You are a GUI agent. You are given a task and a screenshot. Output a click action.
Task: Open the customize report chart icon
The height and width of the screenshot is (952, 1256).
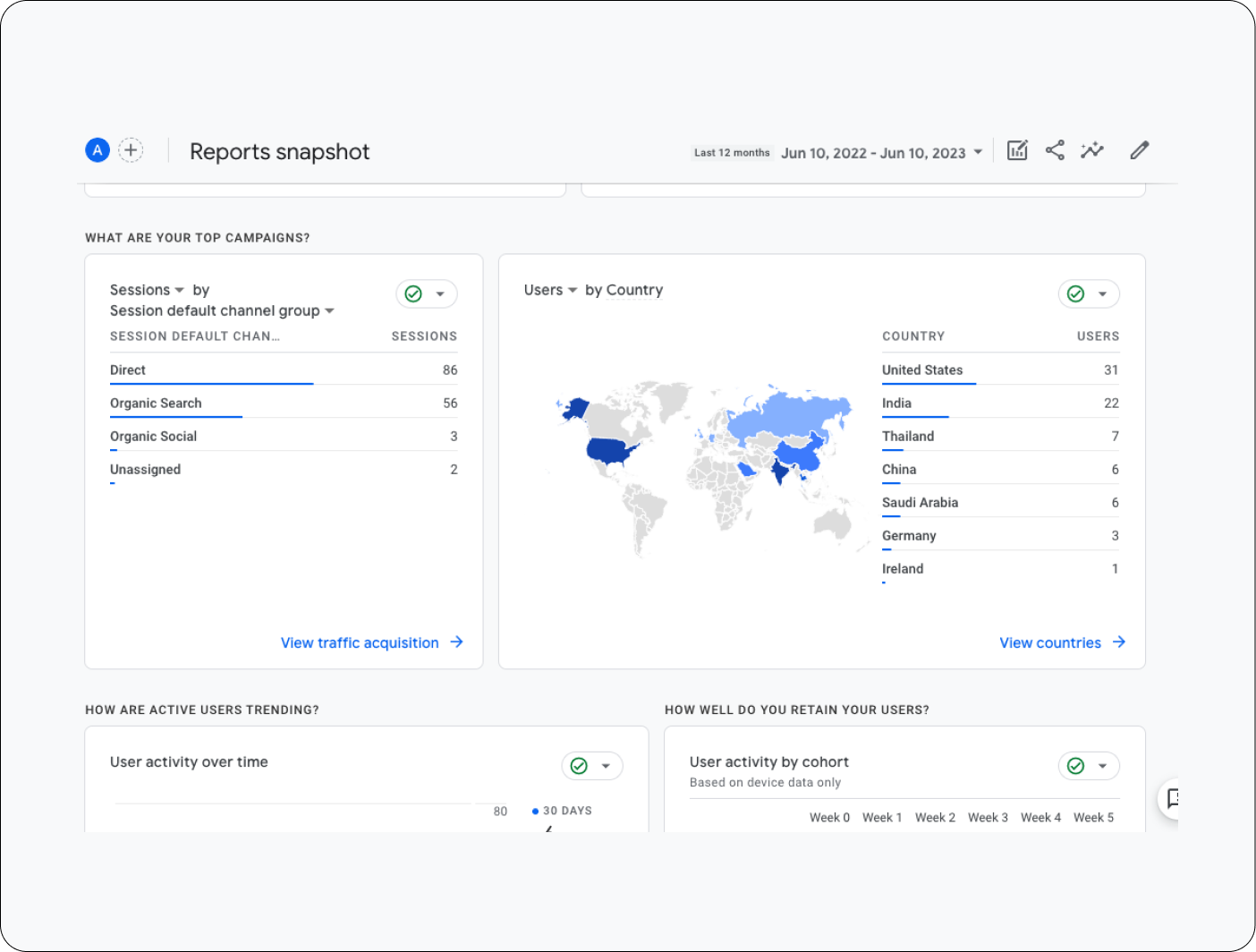pyautogui.click(x=1017, y=150)
